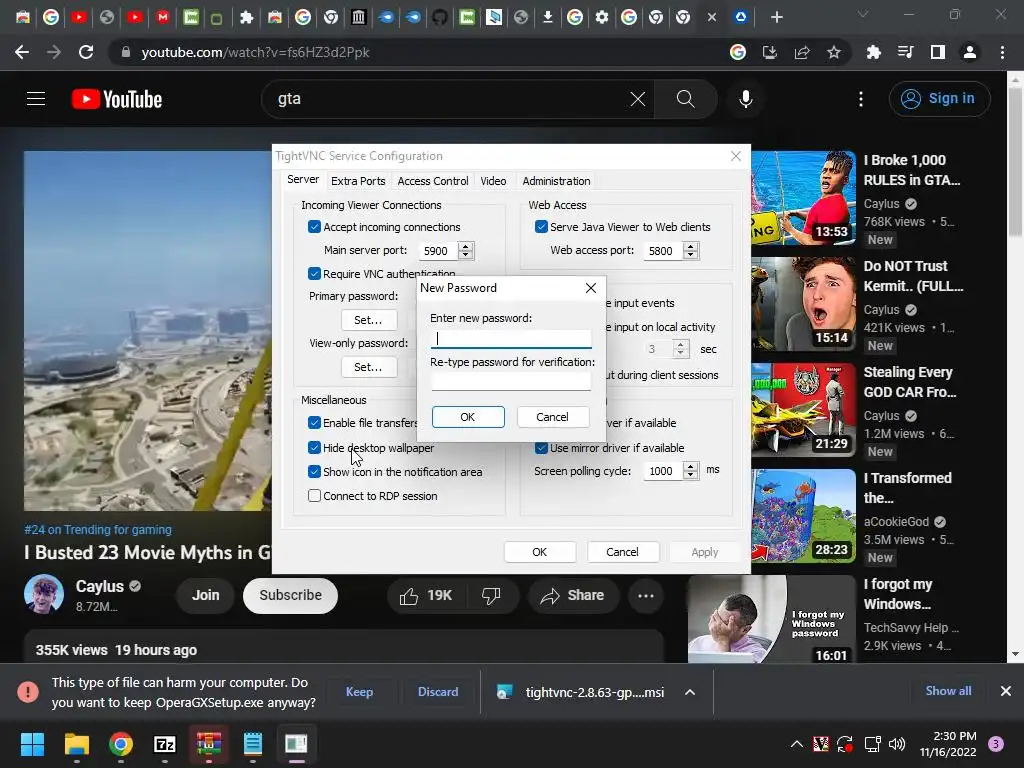Click OK in TightVNC Service Configuration
1024x768 pixels.
click(x=539, y=552)
